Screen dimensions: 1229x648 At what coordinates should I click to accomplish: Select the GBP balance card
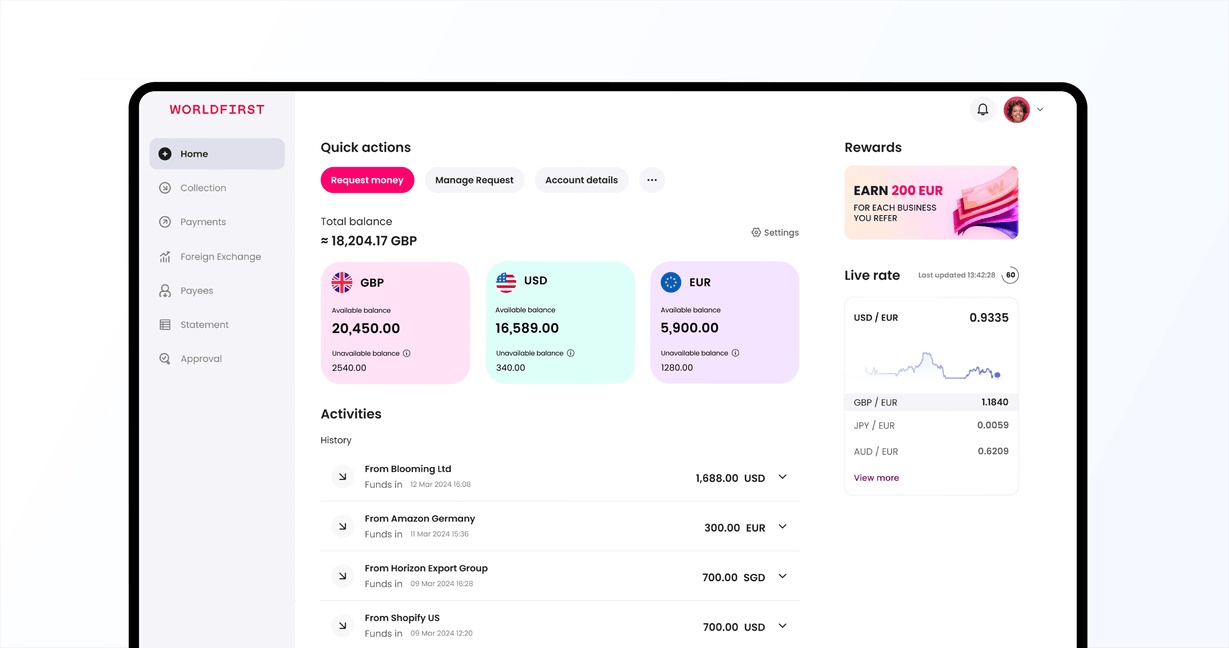pyautogui.click(x=395, y=322)
